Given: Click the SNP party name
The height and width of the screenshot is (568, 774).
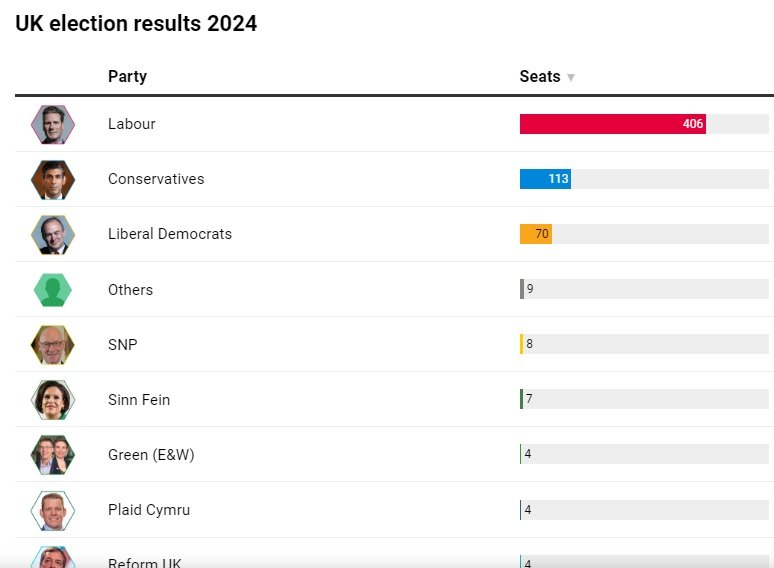Looking at the screenshot, I should click(x=123, y=345).
